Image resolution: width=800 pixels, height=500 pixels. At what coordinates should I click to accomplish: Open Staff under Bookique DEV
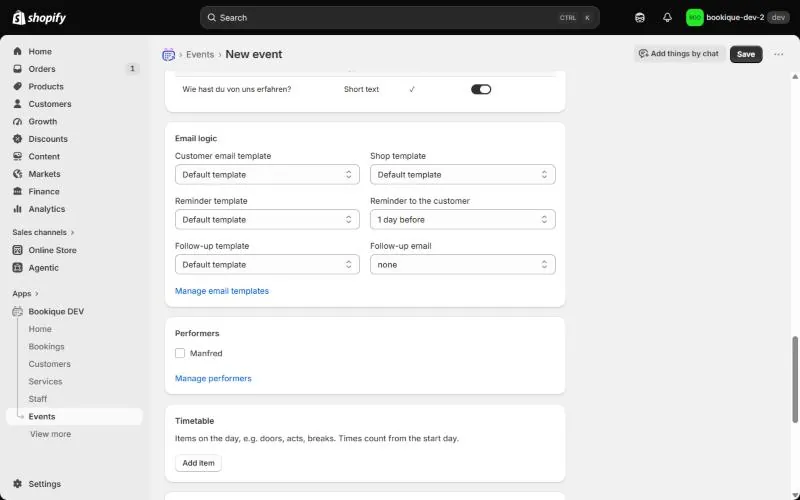coord(38,399)
